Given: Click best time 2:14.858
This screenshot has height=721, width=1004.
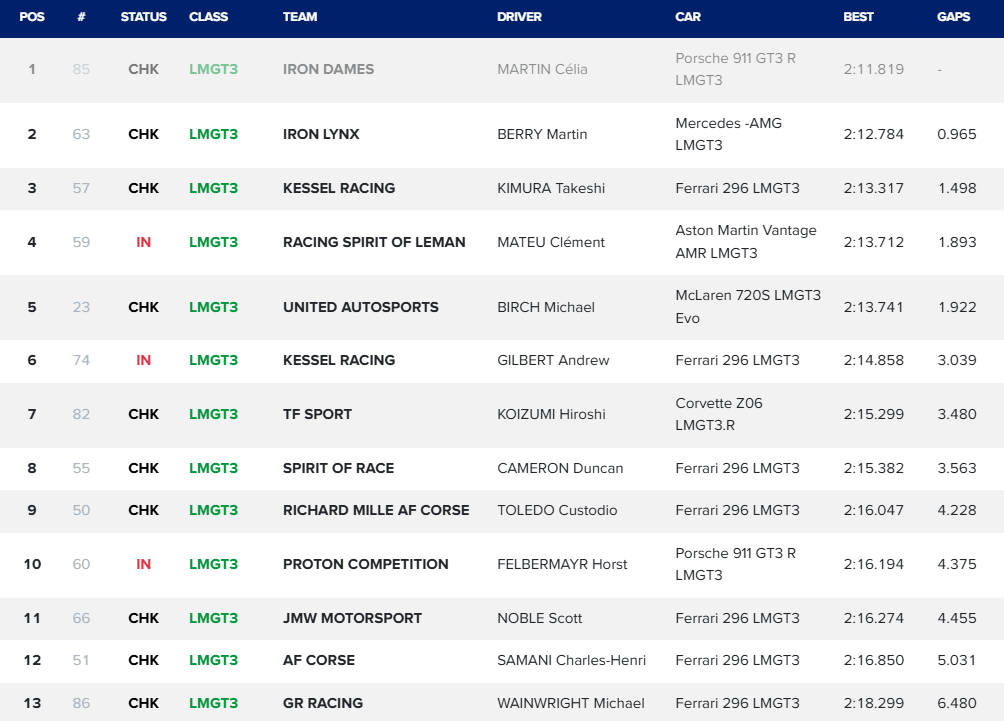Looking at the screenshot, I should coord(873,360).
